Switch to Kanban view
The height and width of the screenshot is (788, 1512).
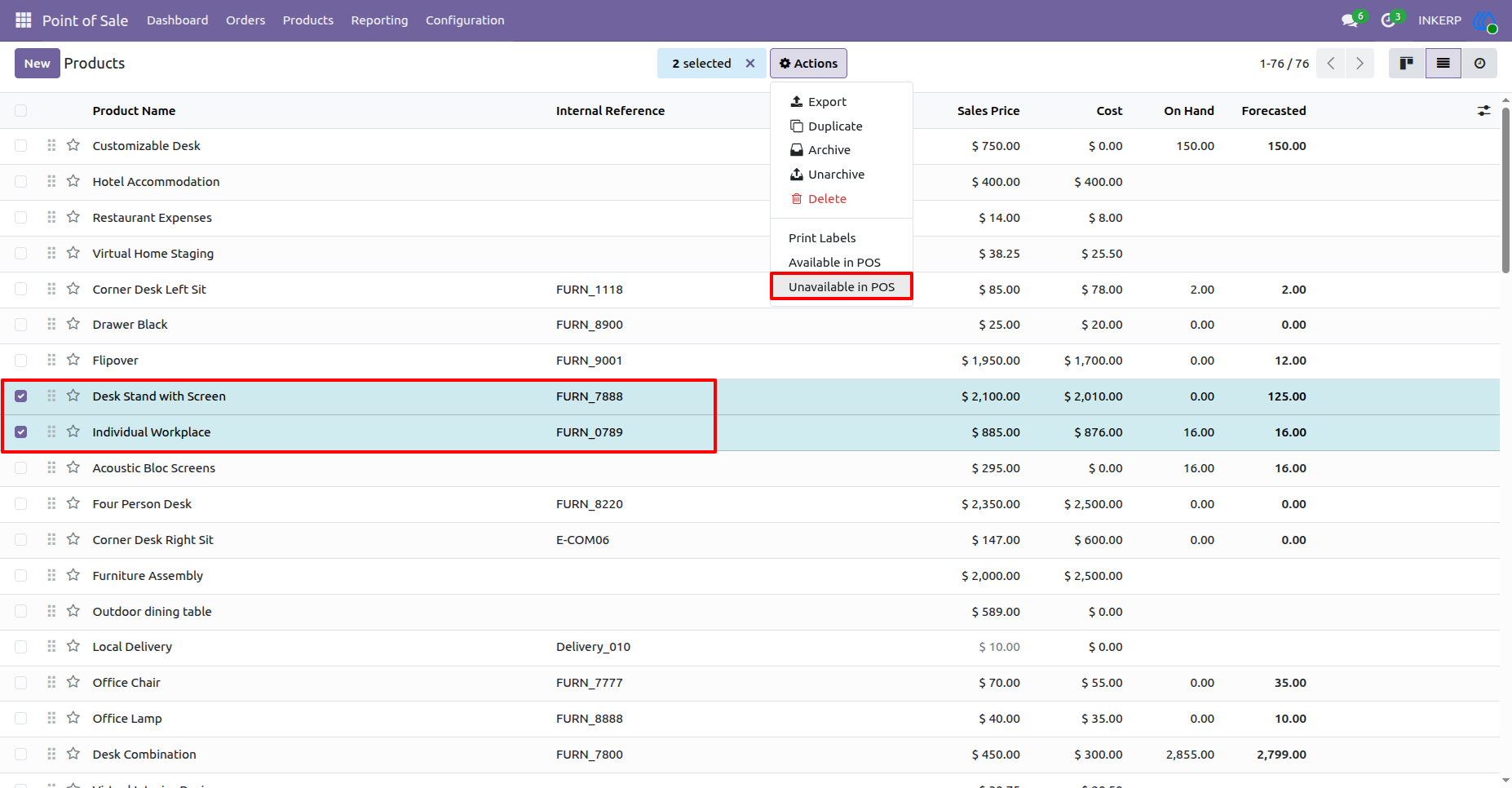click(1407, 63)
